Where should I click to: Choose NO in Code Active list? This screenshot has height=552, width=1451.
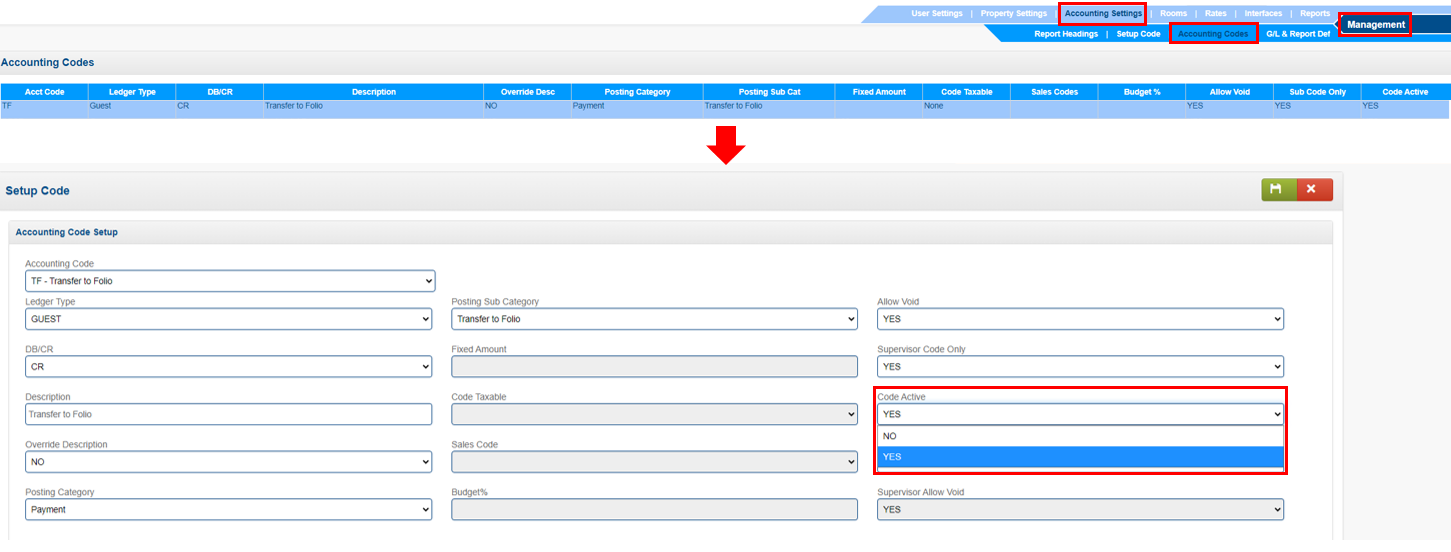click(1080, 436)
